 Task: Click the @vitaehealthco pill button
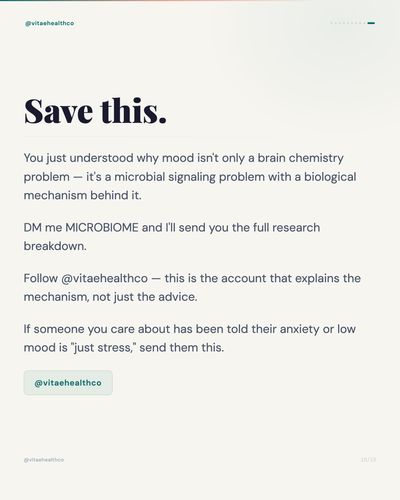68,383
